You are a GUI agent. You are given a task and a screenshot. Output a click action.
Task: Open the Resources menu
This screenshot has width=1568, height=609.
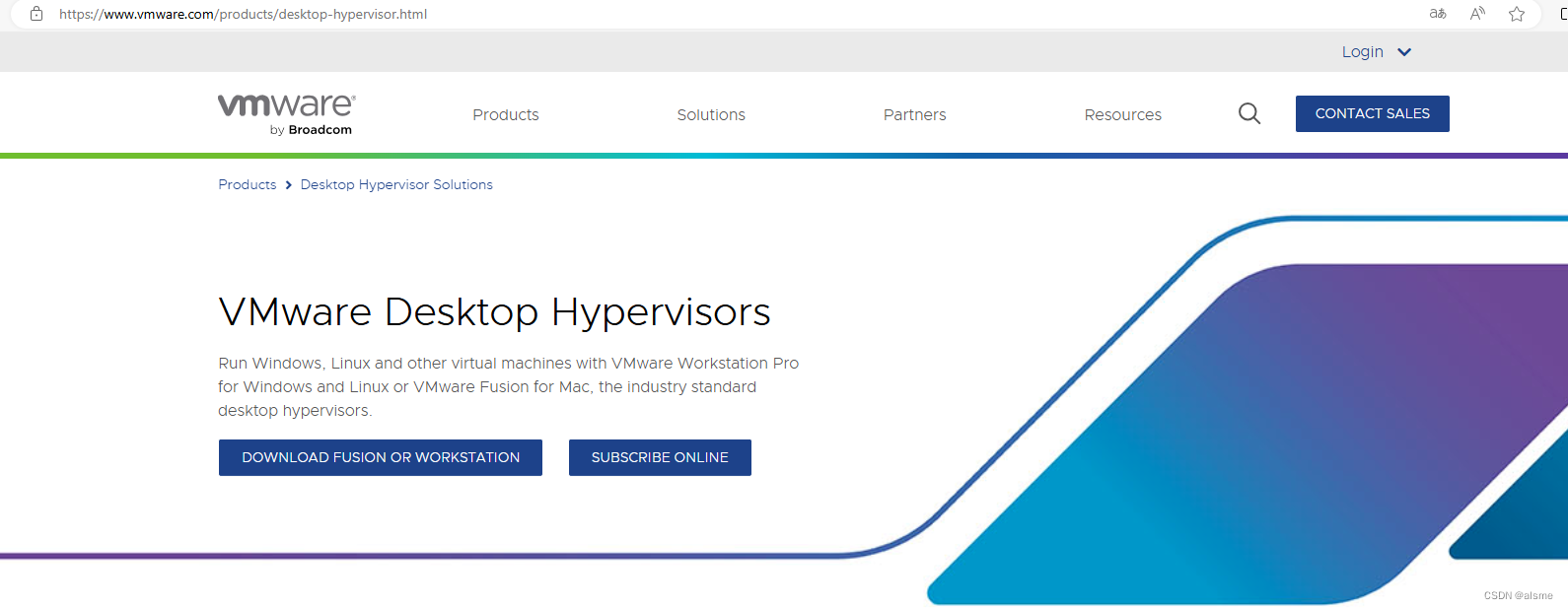point(1123,115)
